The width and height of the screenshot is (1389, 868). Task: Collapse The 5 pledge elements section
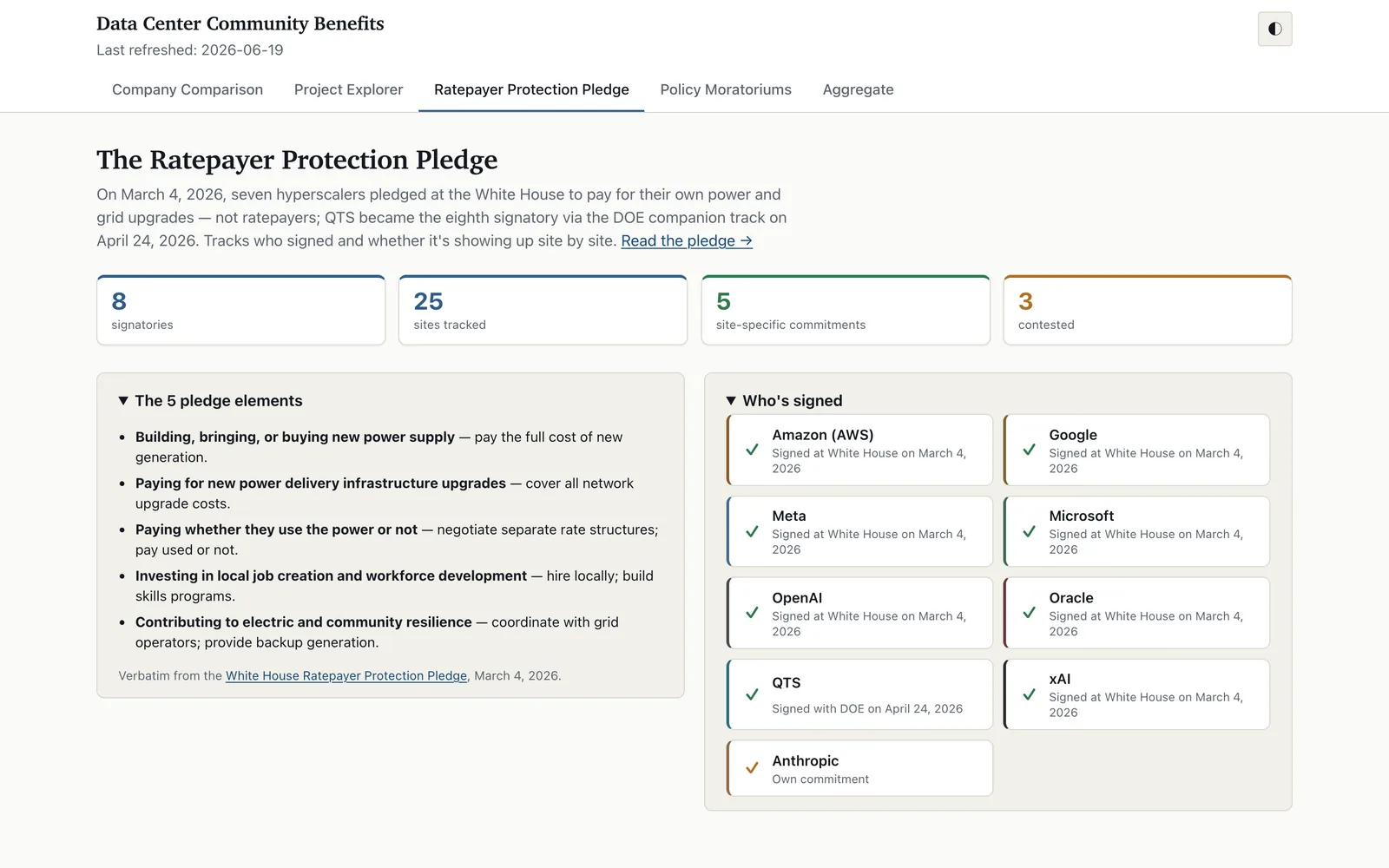click(x=210, y=400)
